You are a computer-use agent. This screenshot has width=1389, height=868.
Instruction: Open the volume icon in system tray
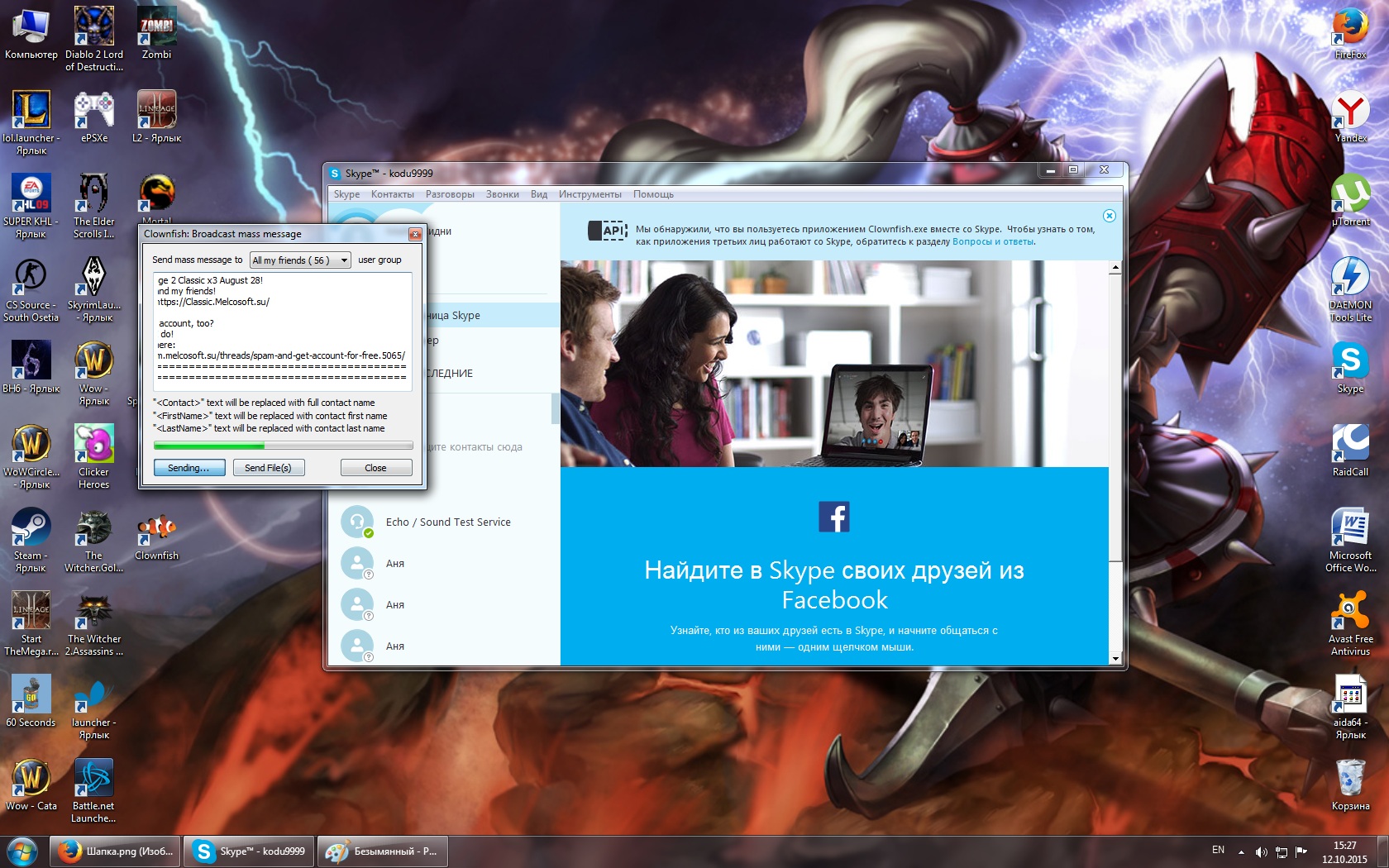pos(1261,851)
